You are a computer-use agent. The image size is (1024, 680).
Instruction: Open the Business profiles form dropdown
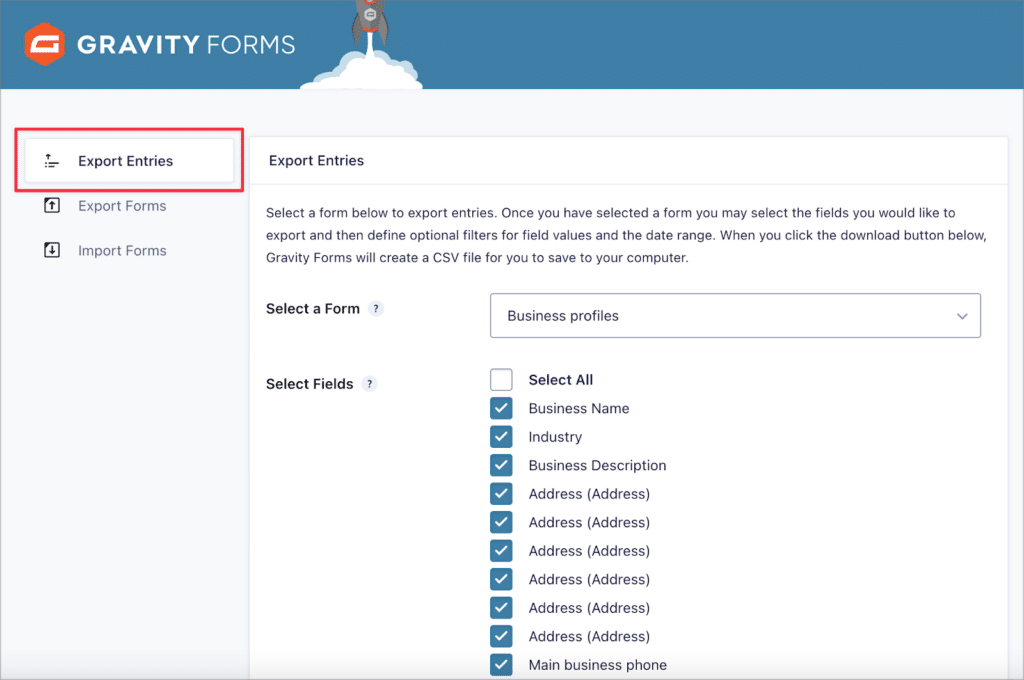(x=735, y=316)
